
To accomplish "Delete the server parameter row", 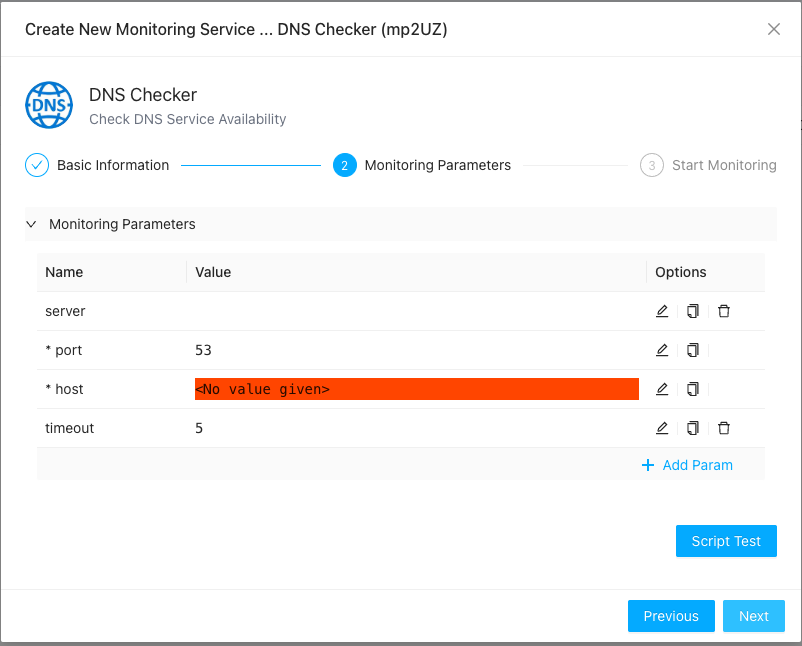I will tap(724, 311).
